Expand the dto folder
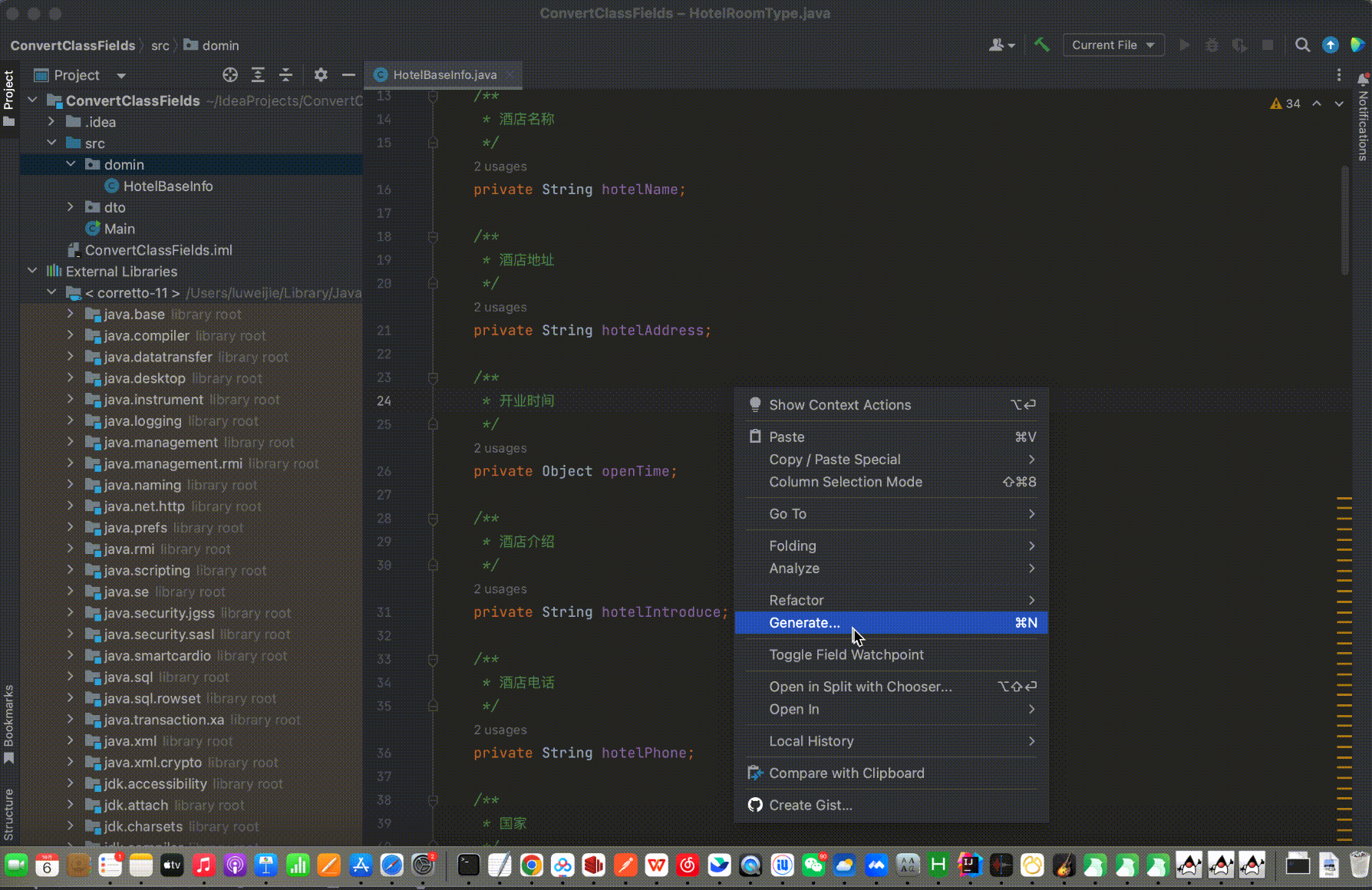The height and width of the screenshot is (890, 1372). pyautogui.click(x=71, y=207)
